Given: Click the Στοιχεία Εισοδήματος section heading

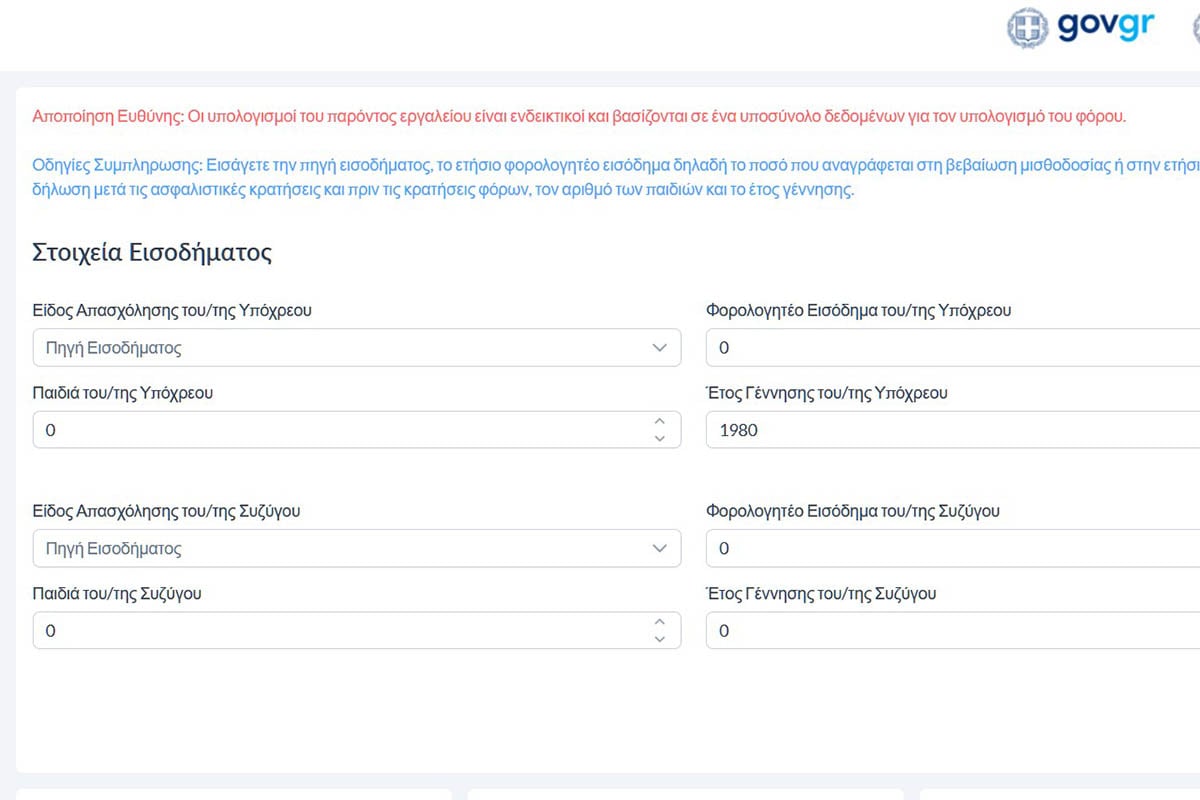Looking at the screenshot, I should [x=152, y=252].
